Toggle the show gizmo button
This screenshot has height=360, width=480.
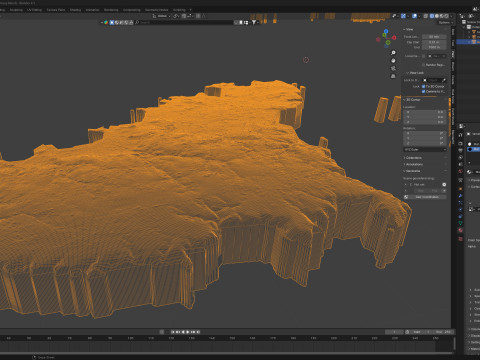pos(403,16)
